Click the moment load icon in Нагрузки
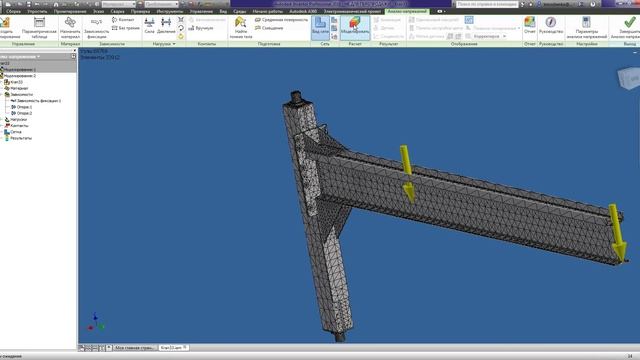The width and height of the screenshot is (640, 360). click(181, 28)
